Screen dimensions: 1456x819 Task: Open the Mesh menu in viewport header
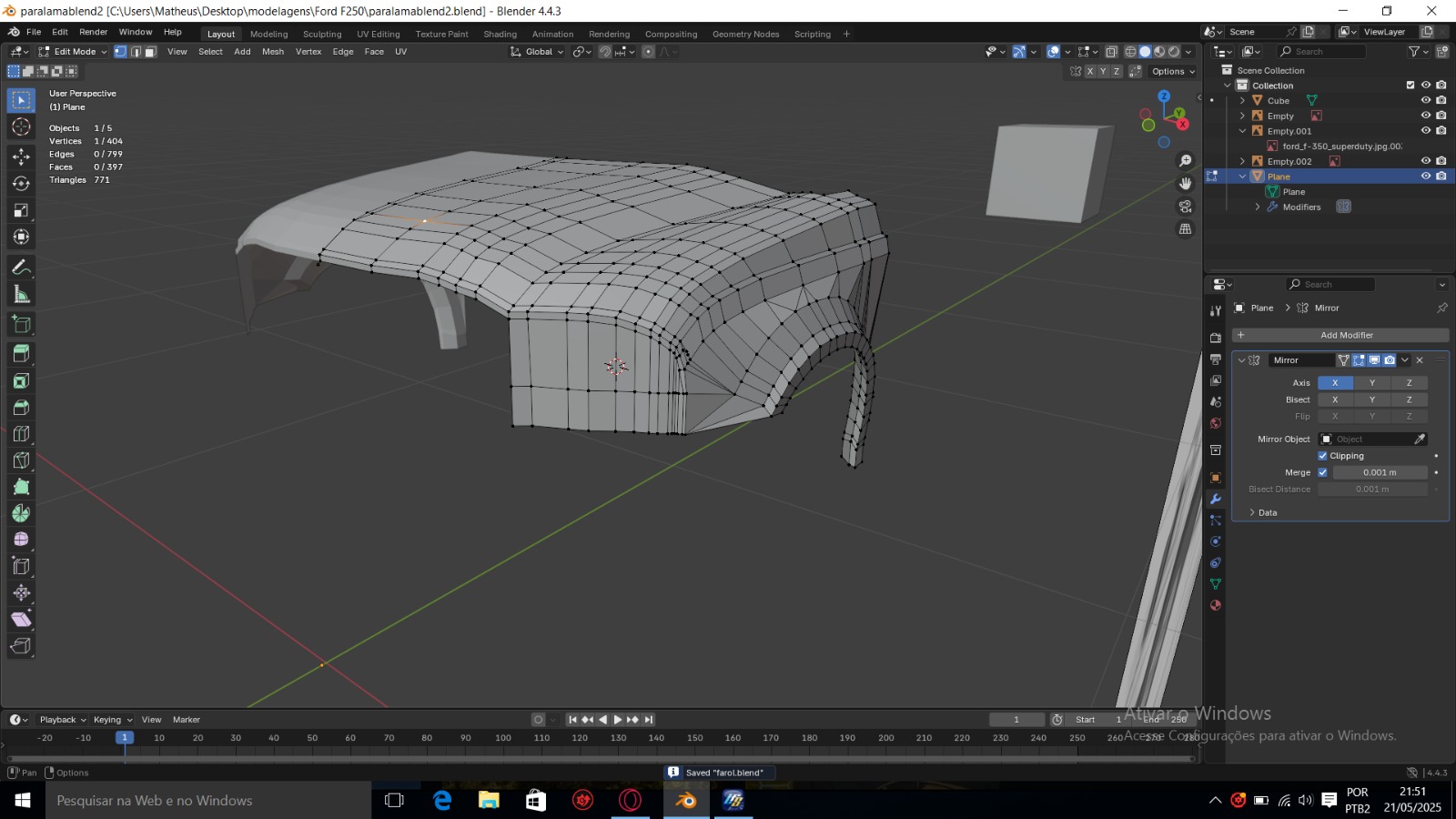(x=273, y=52)
